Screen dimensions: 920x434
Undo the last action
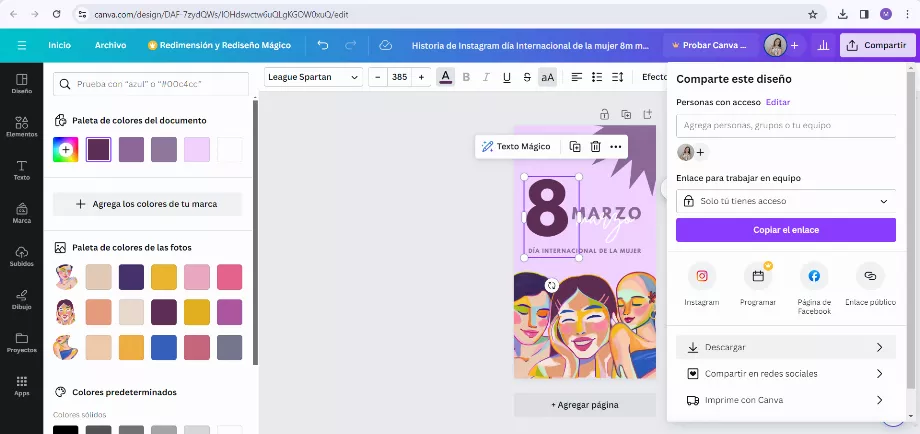click(323, 45)
